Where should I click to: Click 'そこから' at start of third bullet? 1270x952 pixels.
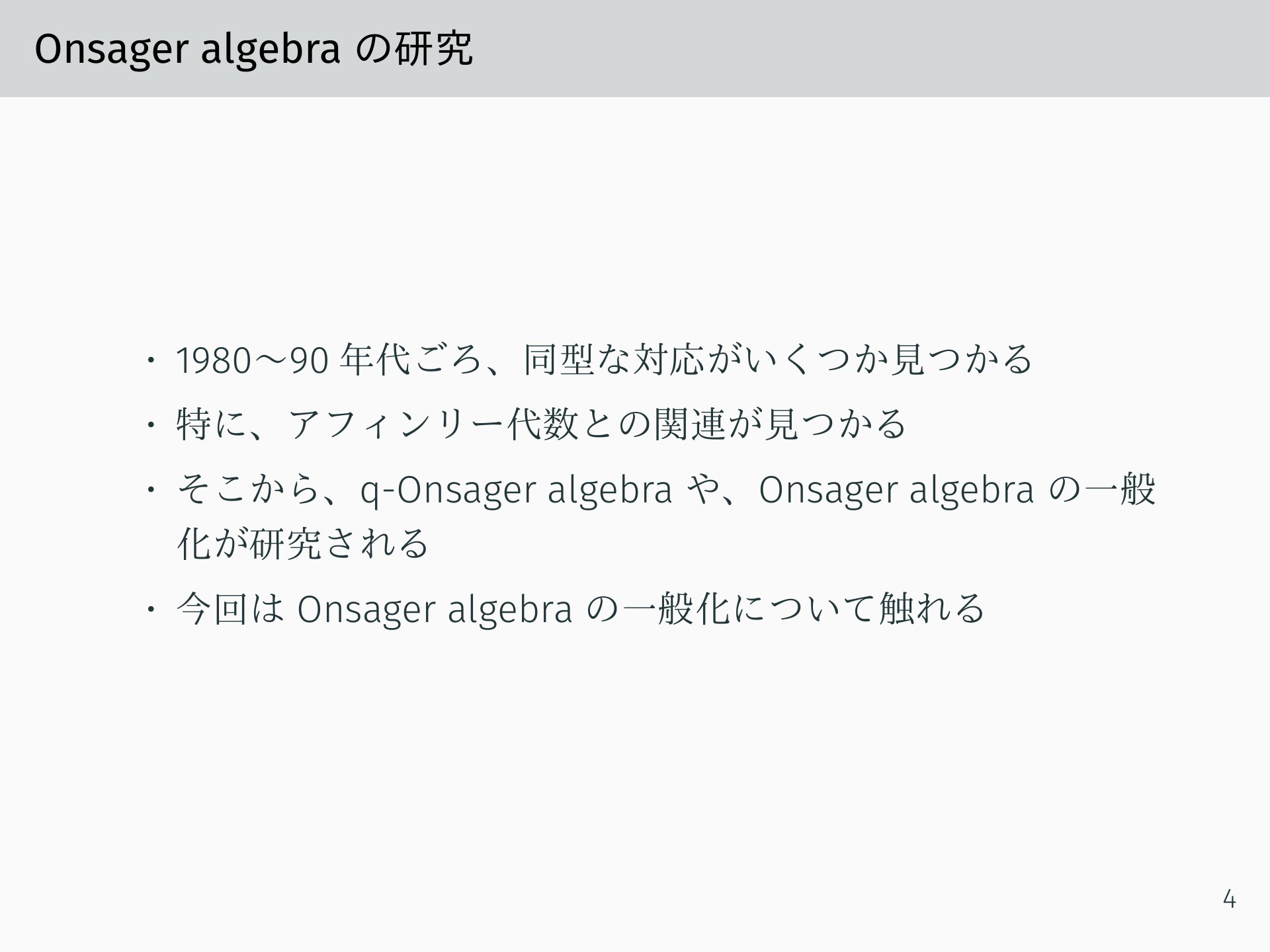coord(249,490)
